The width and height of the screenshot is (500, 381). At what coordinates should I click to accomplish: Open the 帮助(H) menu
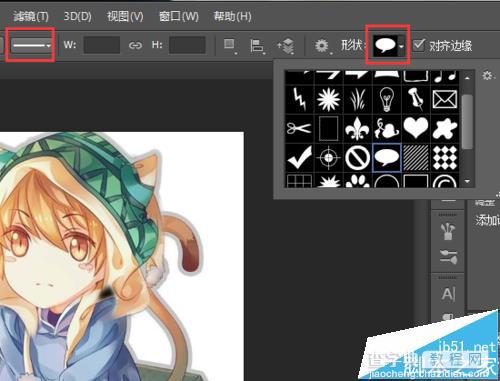tap(232, 16)
